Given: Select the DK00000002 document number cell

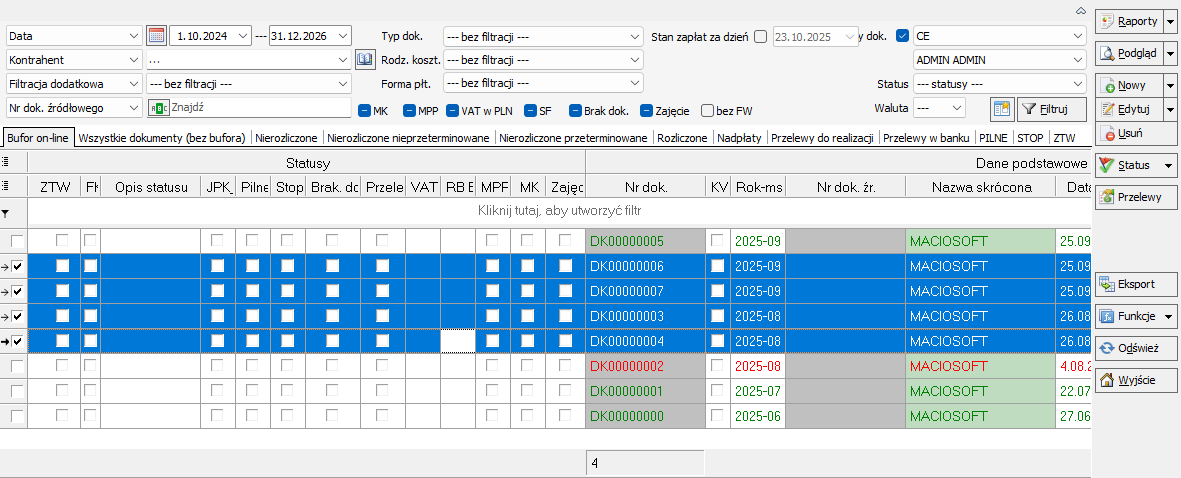Looking at the screenshot, I should 645,367.
